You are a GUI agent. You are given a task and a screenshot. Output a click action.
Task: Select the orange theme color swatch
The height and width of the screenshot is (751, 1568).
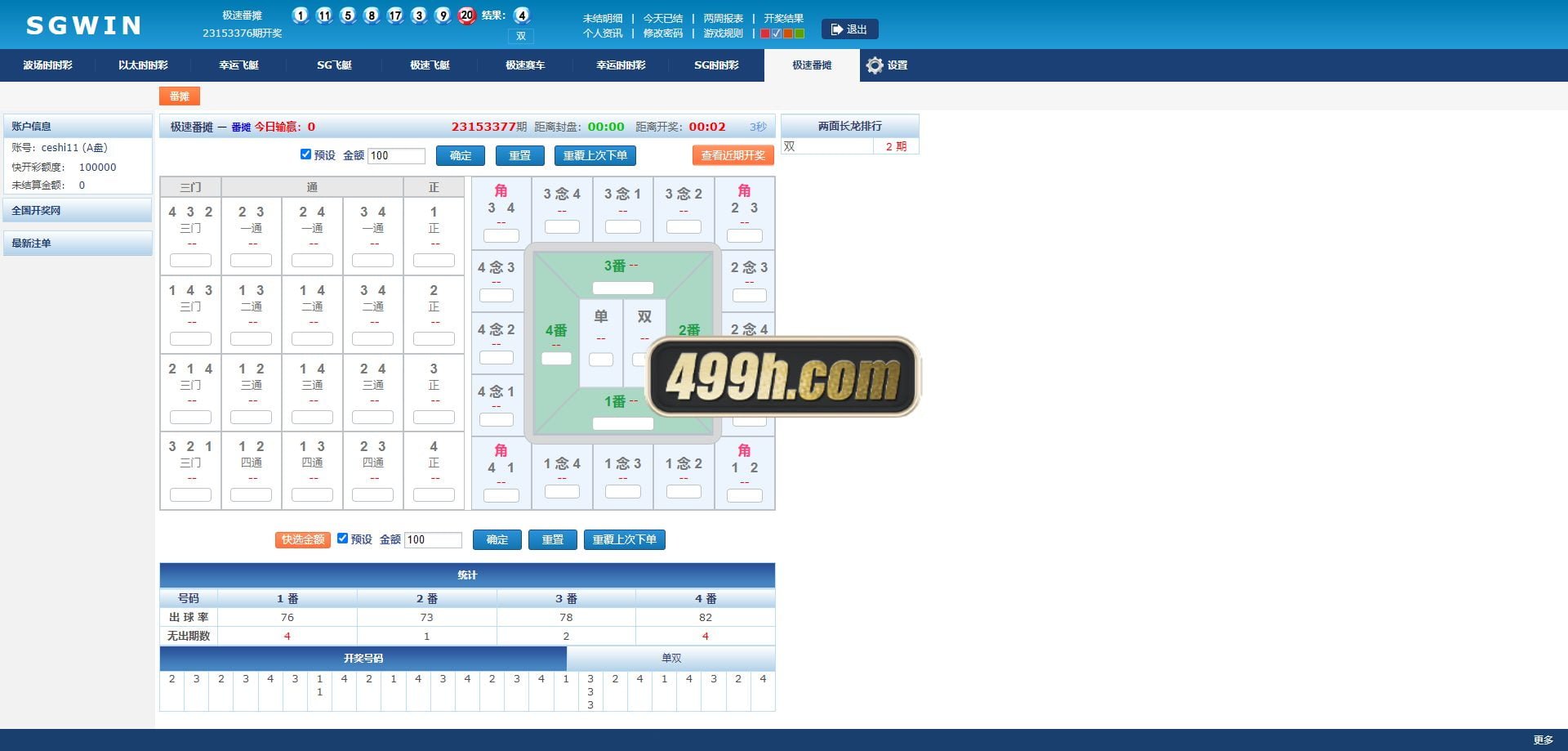pyautogui.click(x=788, y=34)
